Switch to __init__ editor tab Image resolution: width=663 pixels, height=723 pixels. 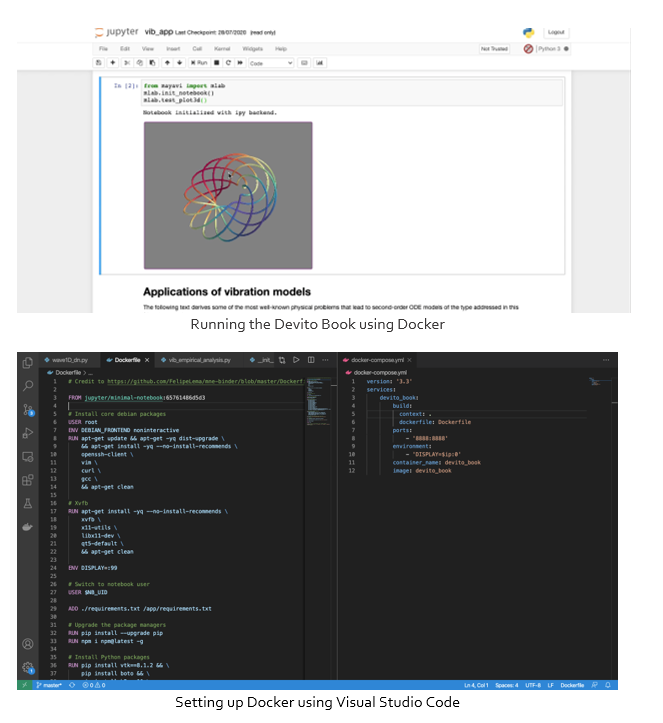pos(261,360)
